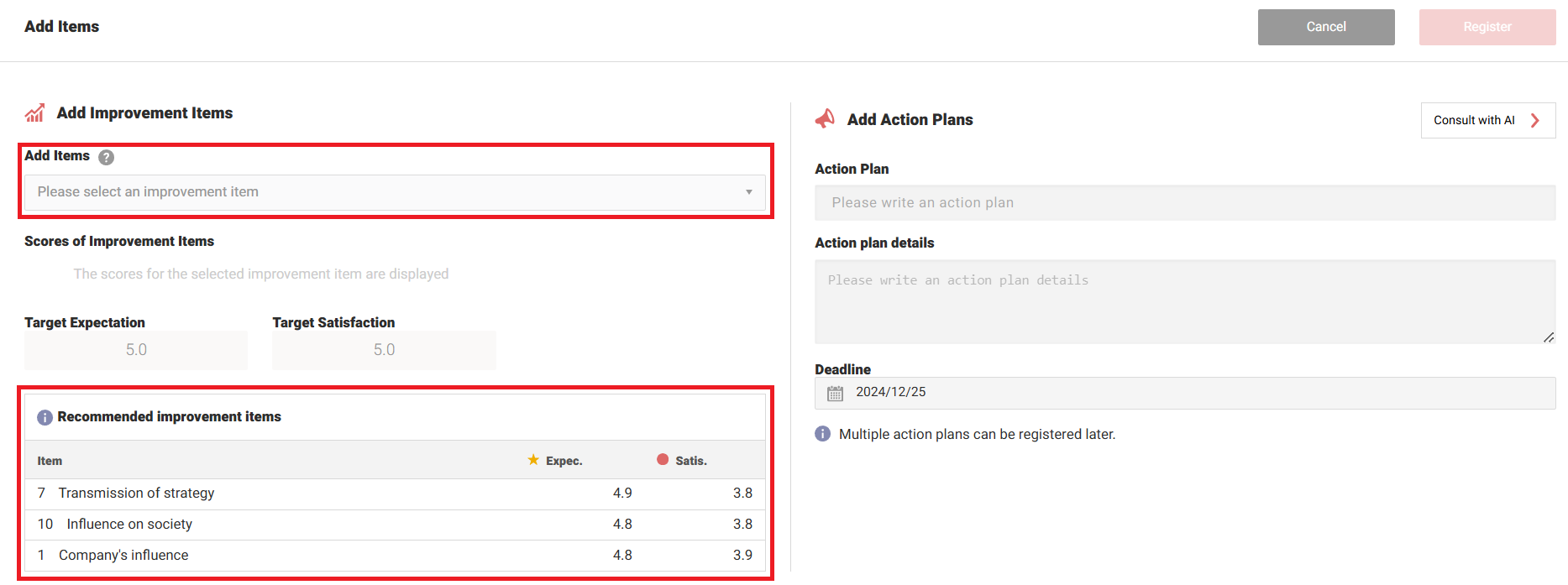This screenshot has height=585, width=1568.
Task: Select Company's influence recommended item
Action: click(395, 556)
